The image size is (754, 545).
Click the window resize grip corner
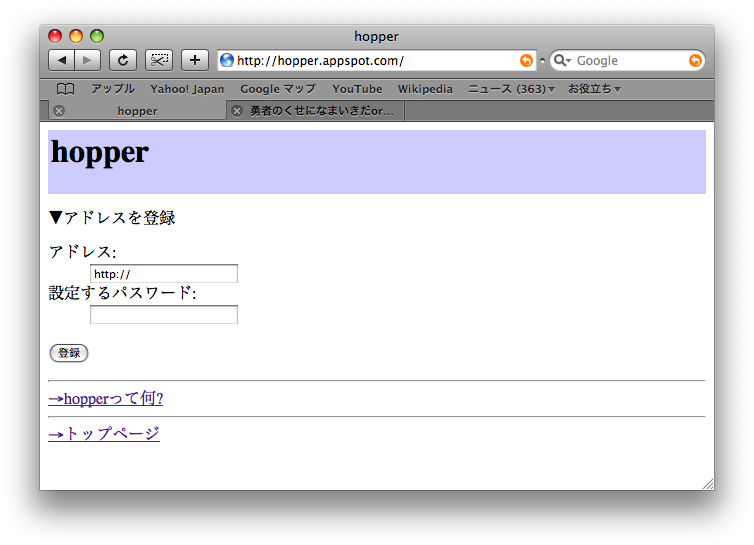click(x=708, y=484)
